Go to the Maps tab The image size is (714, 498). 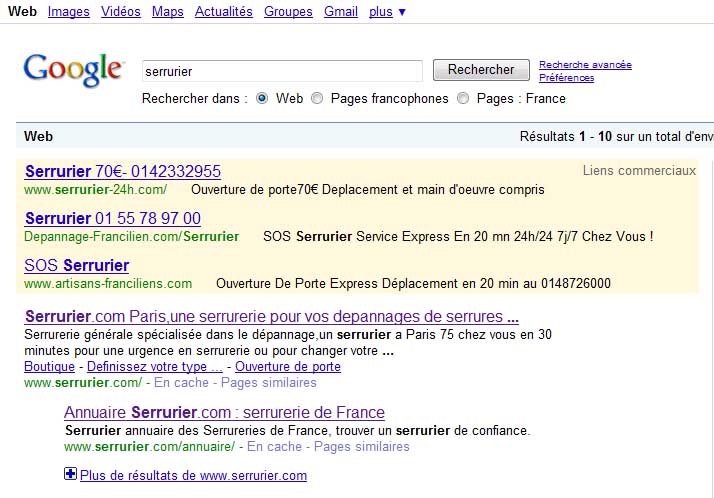pos(168,12)
